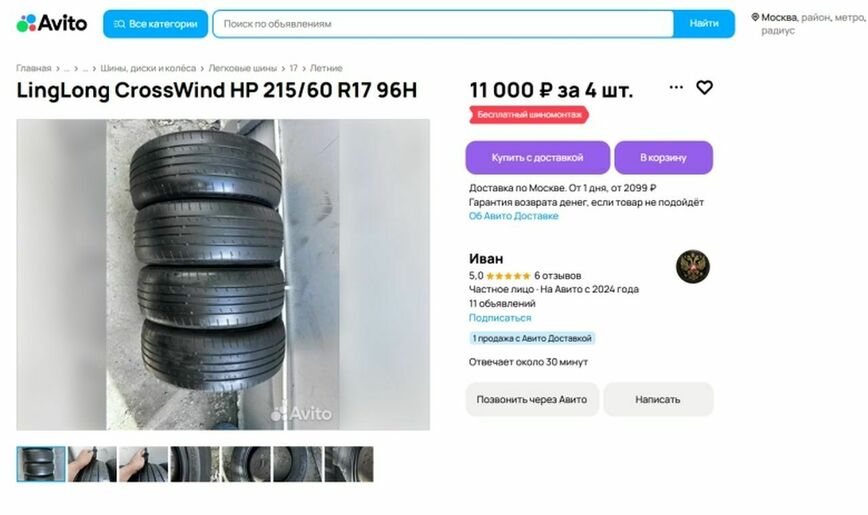868x515 pixels.
Task: Click the location pin icon near Москва
Action: (x=755, y=17)
